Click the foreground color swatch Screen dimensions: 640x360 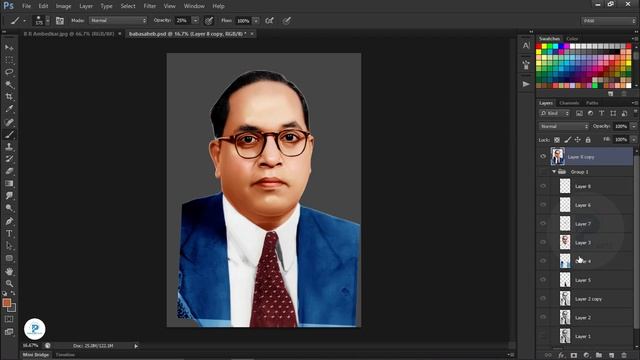(7, 302)
